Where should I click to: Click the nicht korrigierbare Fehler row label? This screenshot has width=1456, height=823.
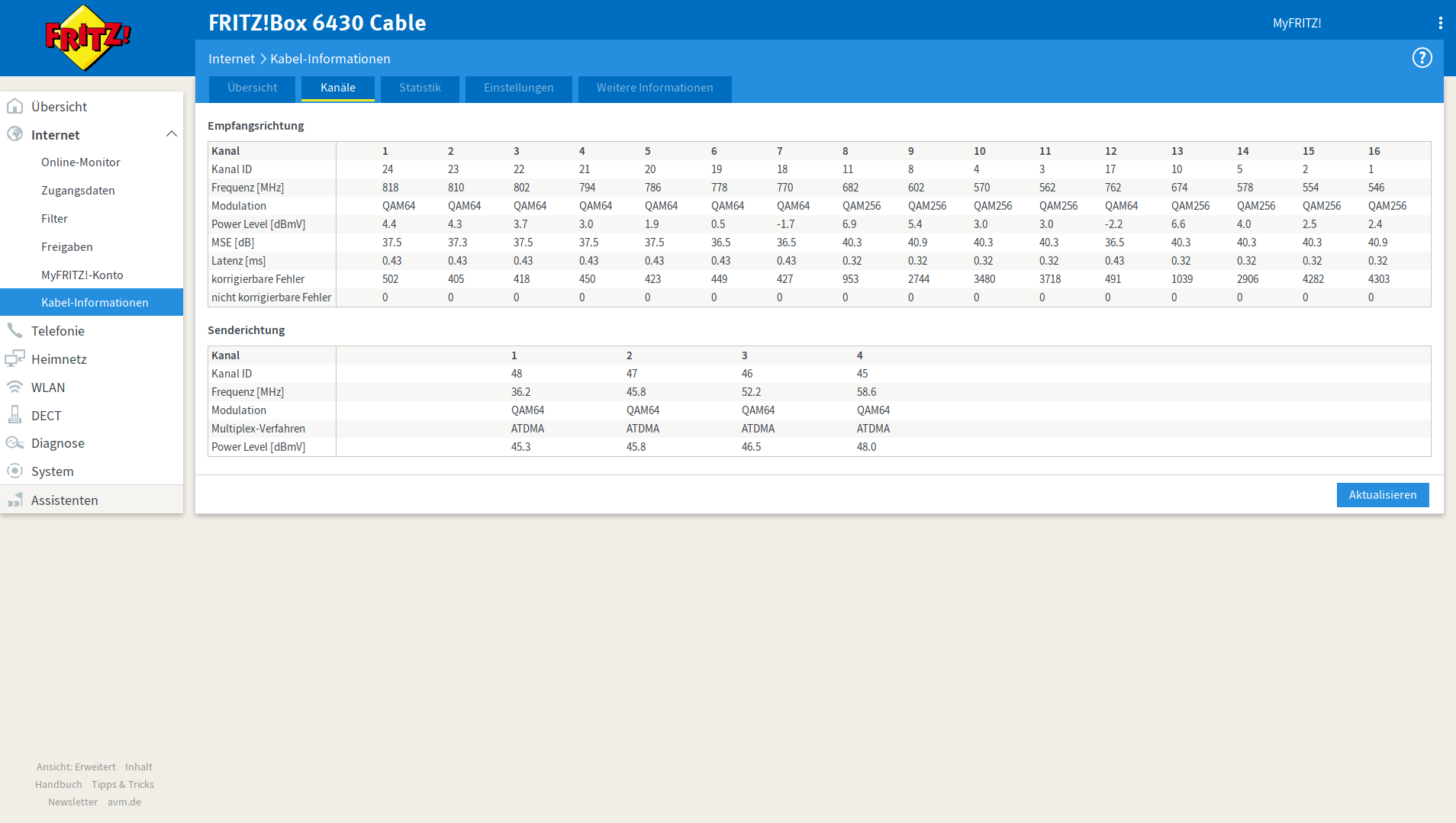271,297
